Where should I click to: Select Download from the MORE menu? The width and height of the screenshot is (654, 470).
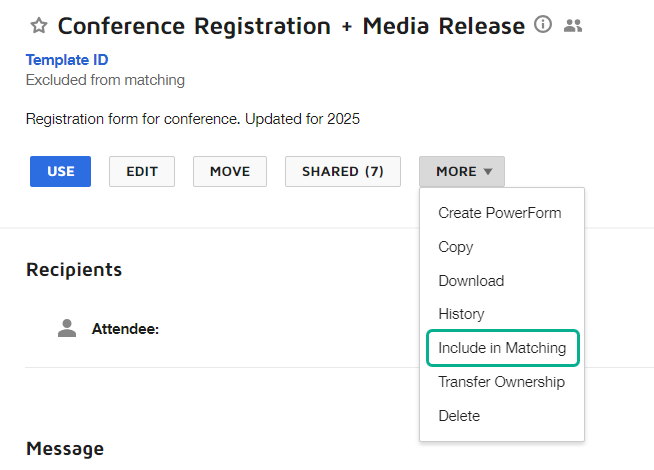point(471,281)
